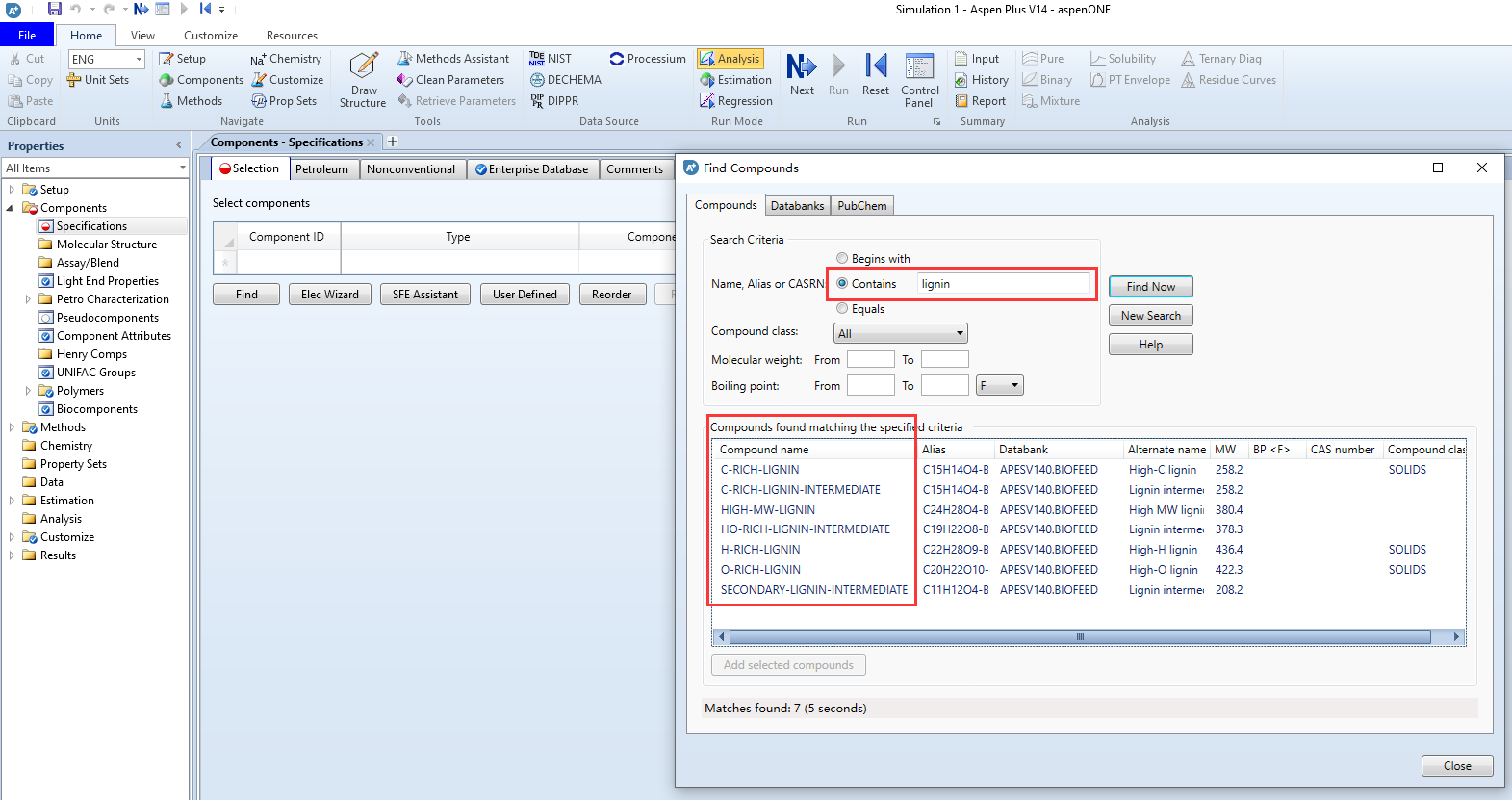Select the 'Contains' radio button
The image size is (1512, 800).
(842, 283)
